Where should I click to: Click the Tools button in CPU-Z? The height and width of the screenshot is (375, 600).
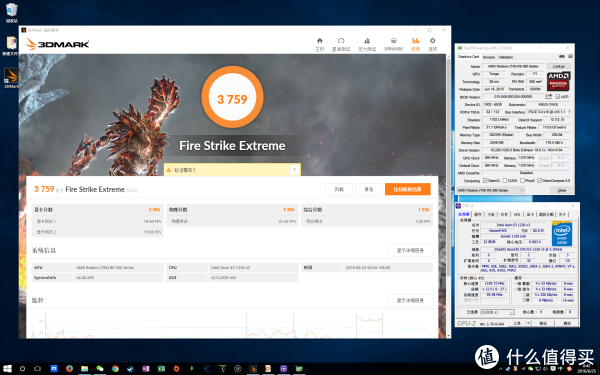click(517, 323)
